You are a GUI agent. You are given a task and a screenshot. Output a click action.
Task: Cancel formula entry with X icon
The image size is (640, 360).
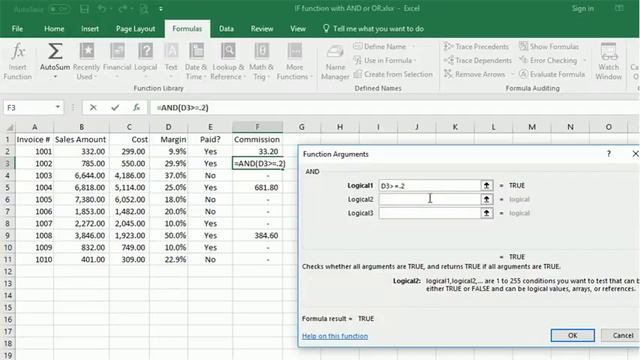pyautogui.click(x=93, y=108)
